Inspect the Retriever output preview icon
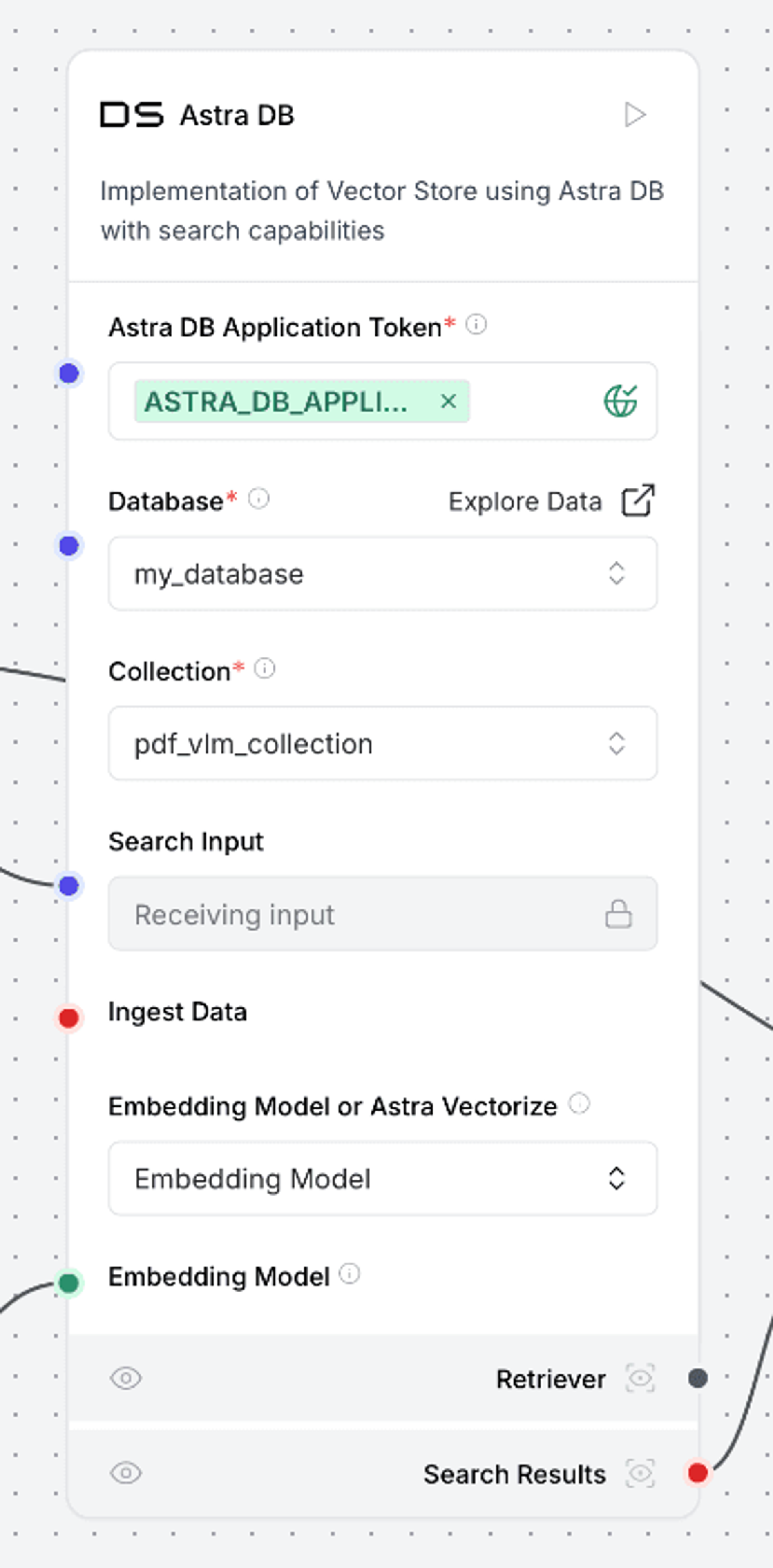Screen dimensions: 773x1568 pos(640,1378)
